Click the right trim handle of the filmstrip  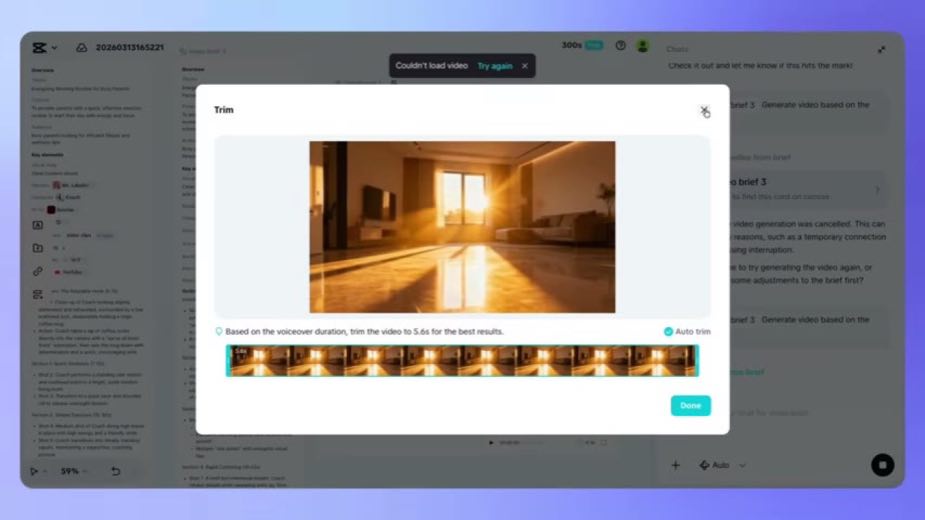[697, 361]
